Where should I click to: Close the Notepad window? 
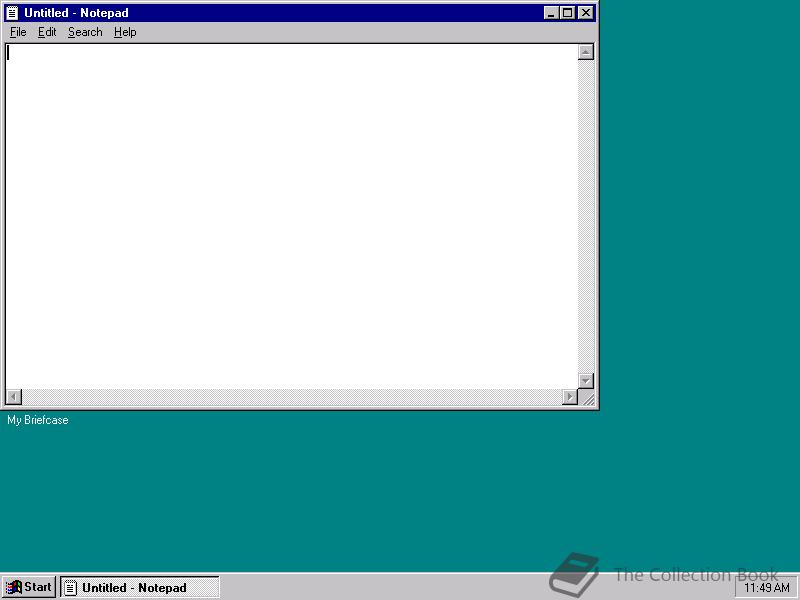point(586,13)
